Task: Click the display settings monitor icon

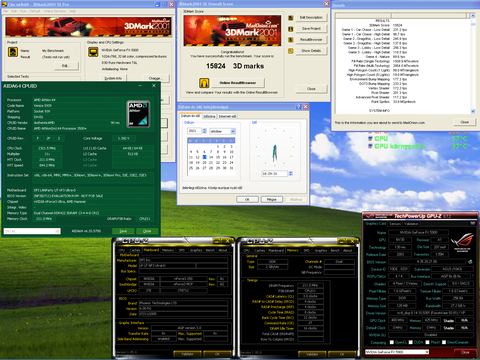Action: click(93, 52)
